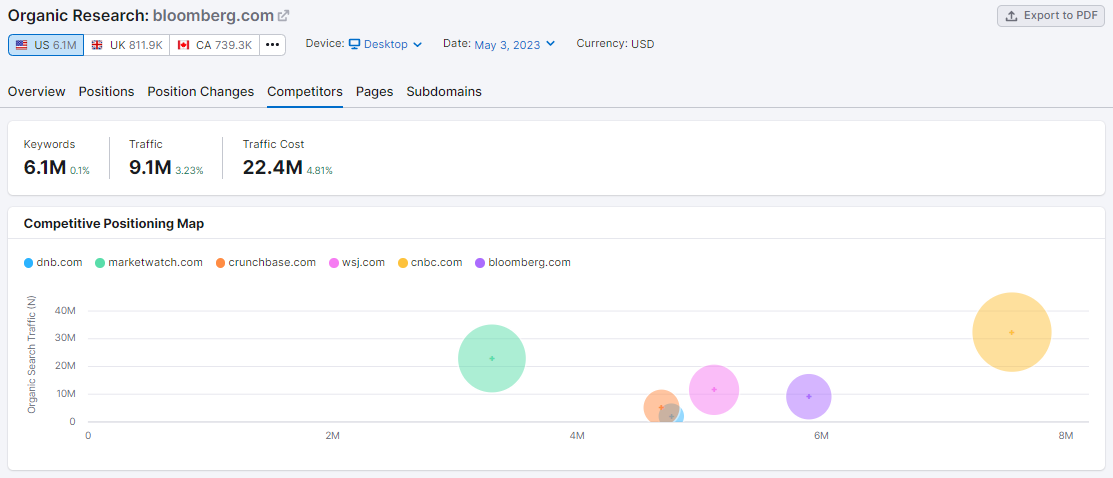The image size is (1113, 478).
Task: Open bloomberg.com external link icon
Action: click(284, 16)
